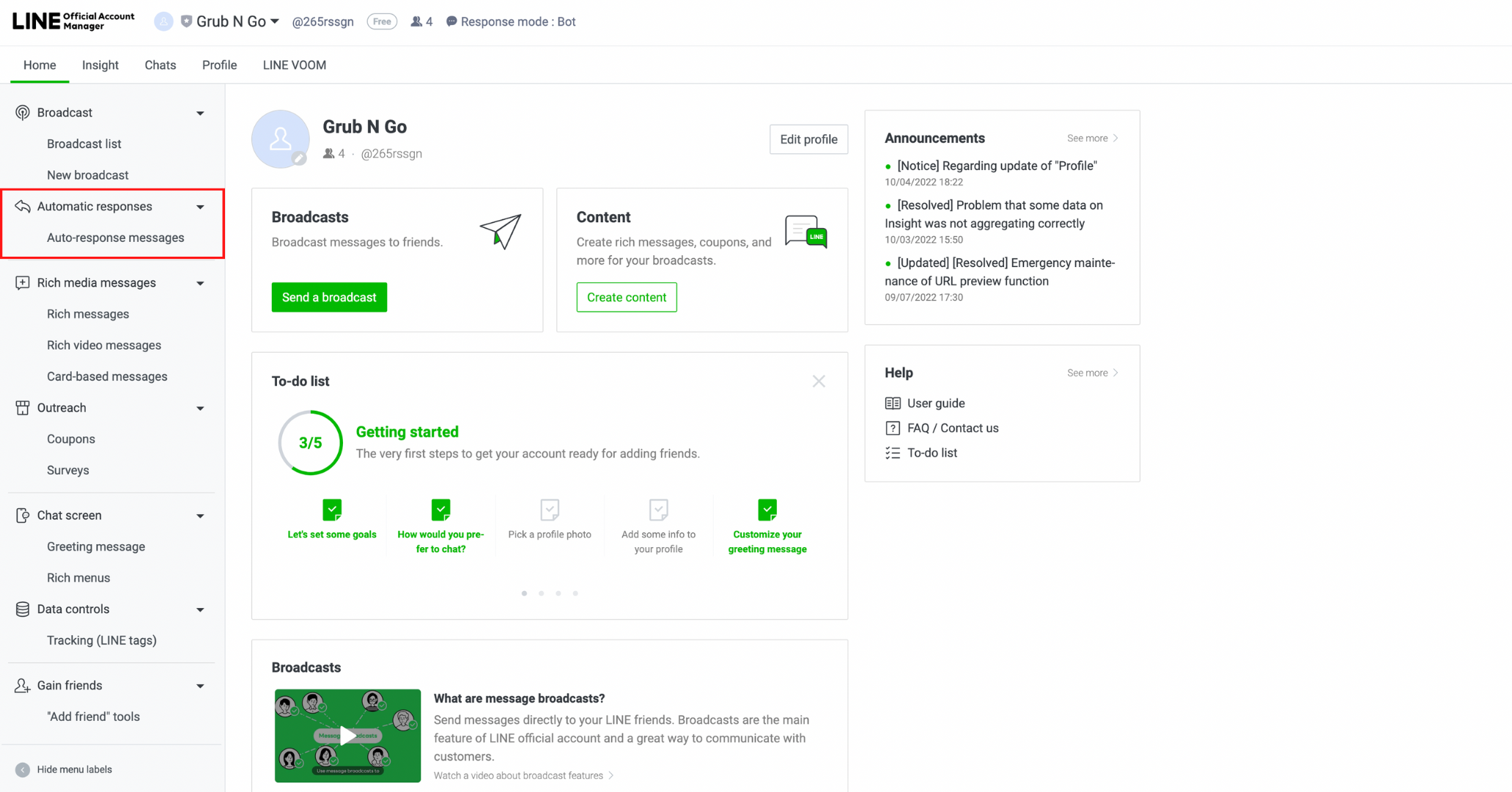Click the Chat screen icon in sidebar

[22, 515]
